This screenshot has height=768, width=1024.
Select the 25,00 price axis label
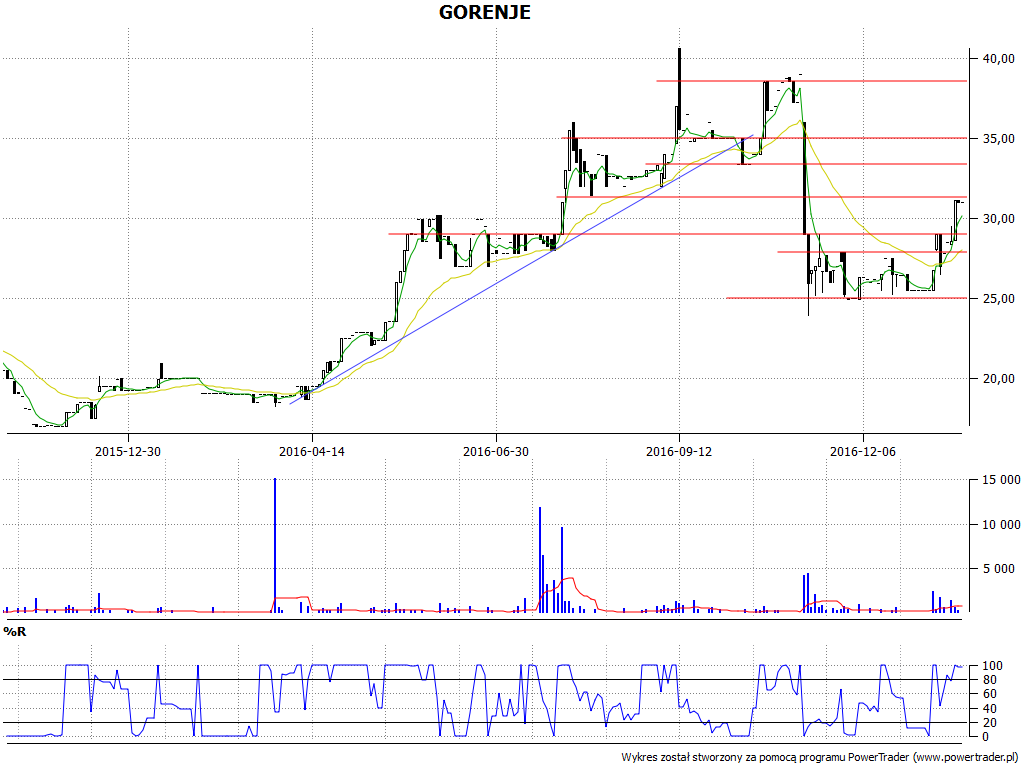999,298
